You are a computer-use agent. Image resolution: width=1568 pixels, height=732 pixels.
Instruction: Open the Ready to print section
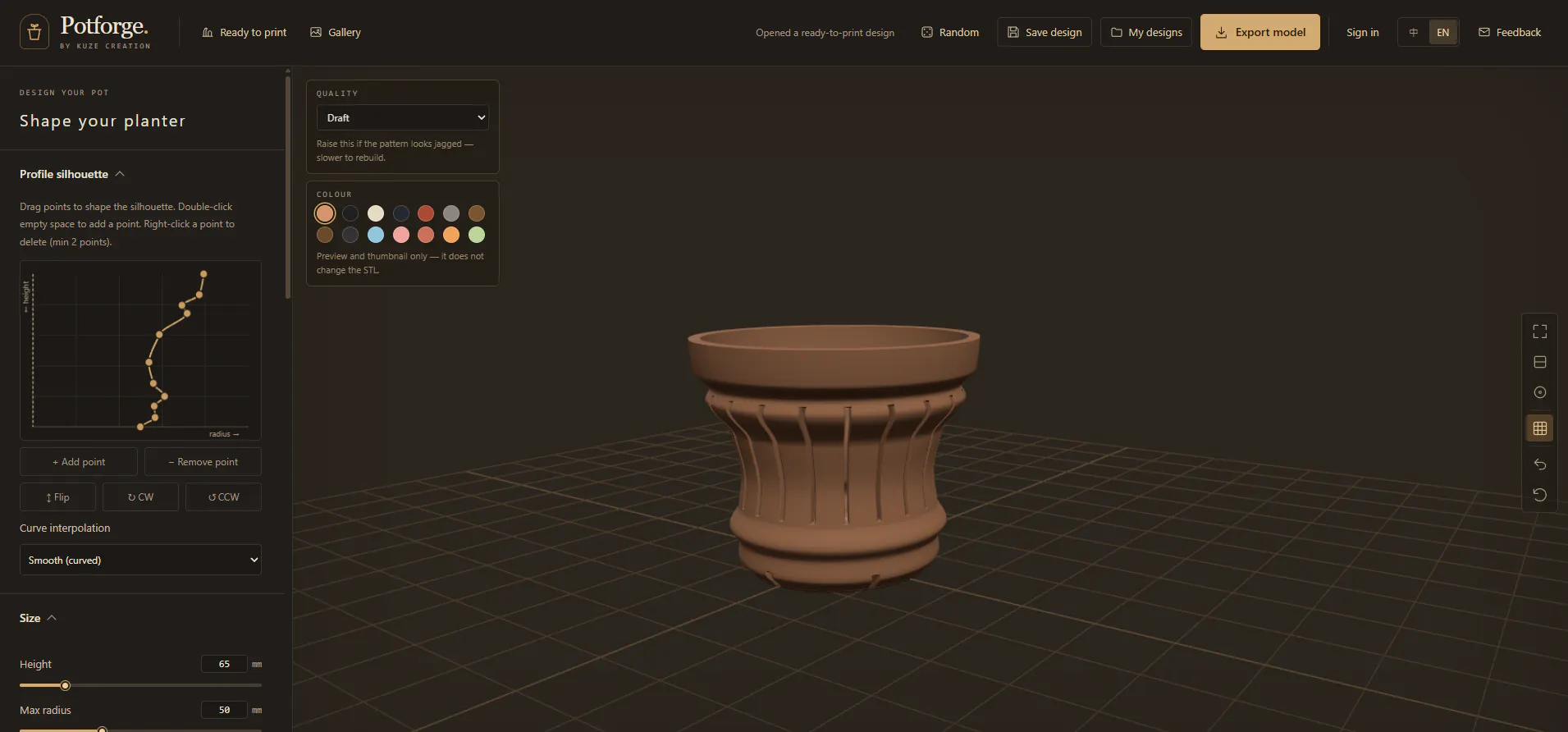click(x=245, y=32)
